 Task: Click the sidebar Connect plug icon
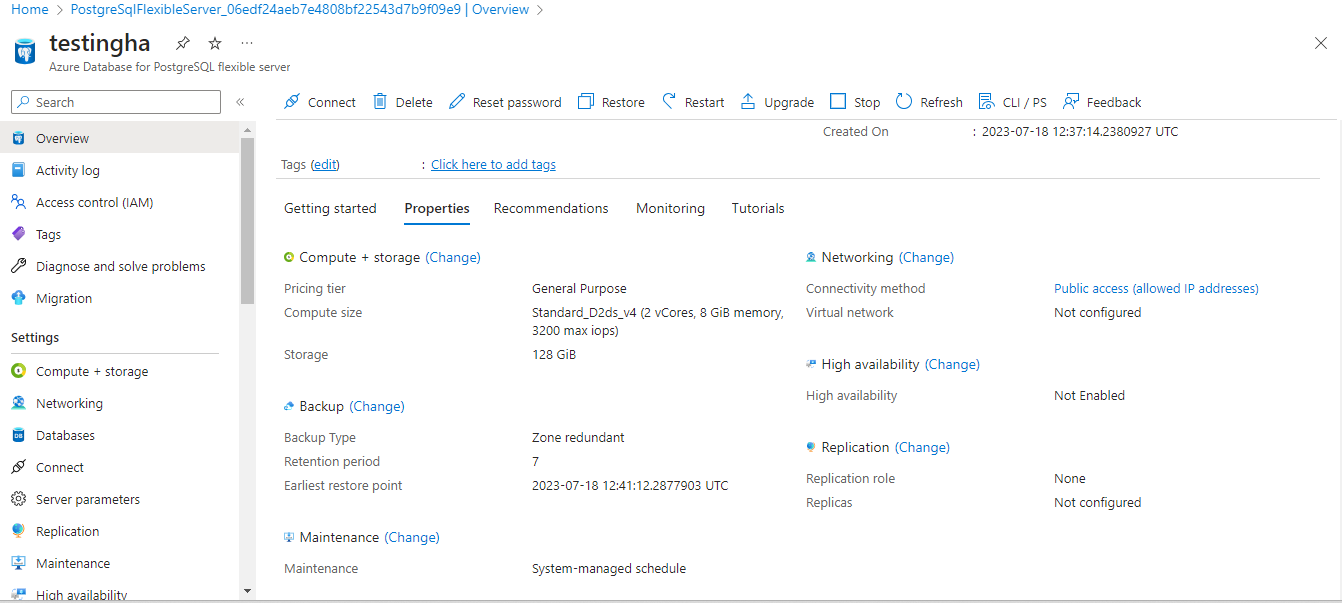(x=18, y=467)
